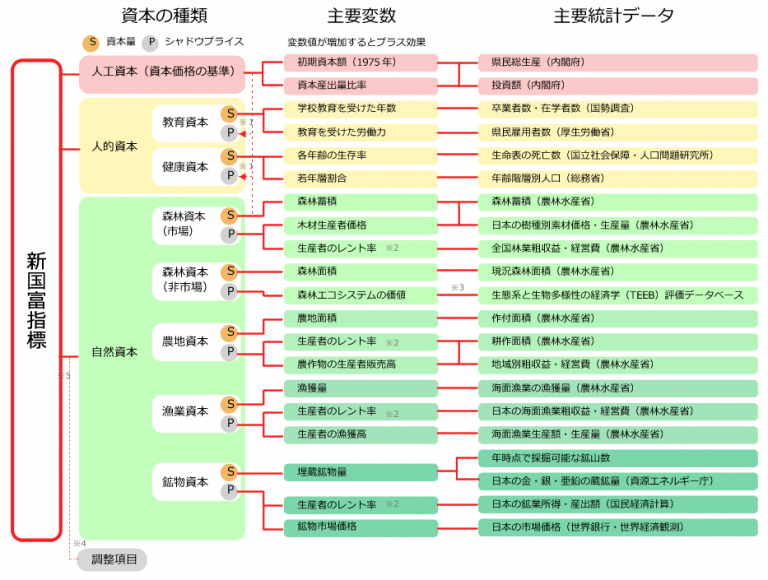
Task: Select the 卒業者数・在学者数(国勢調査) box
Action: point(618,109)
